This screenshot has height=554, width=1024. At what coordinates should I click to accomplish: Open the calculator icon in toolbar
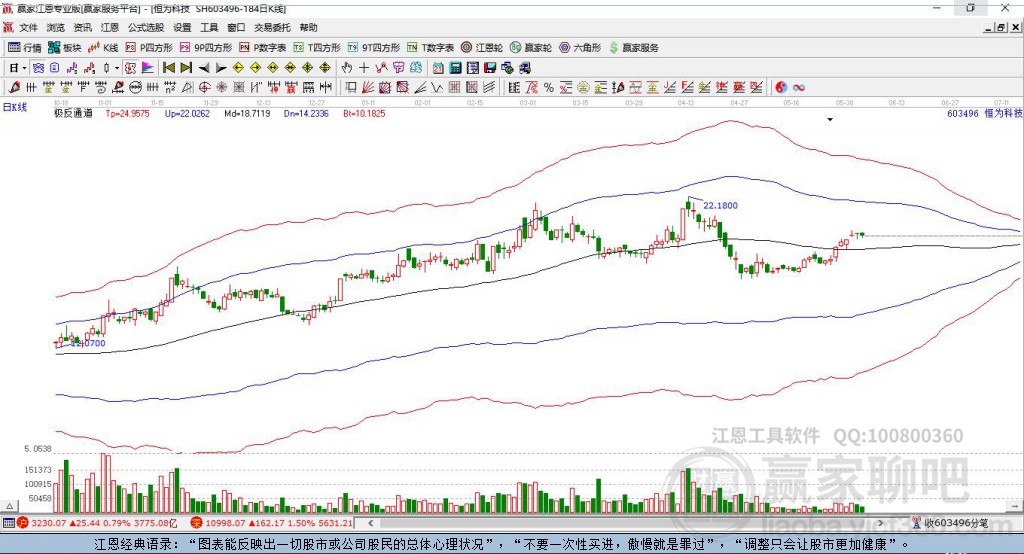pyautogui.click(x=456, y=68)
